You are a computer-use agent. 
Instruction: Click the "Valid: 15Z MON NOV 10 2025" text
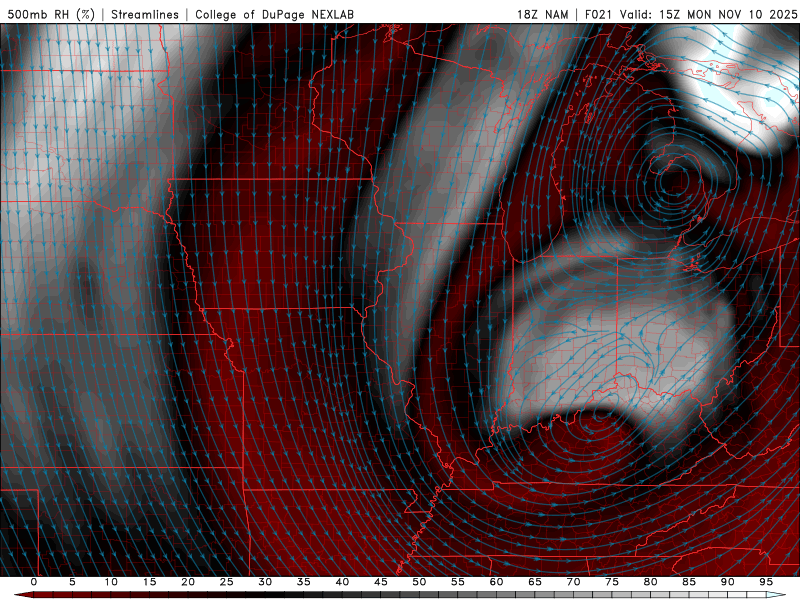point(708,14)
